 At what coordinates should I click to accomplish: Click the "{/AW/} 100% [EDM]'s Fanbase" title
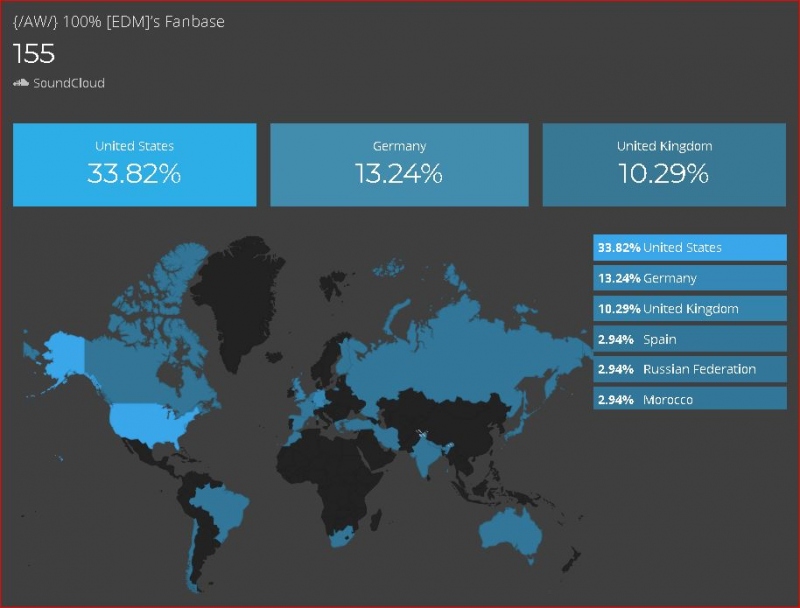point(118,21)
